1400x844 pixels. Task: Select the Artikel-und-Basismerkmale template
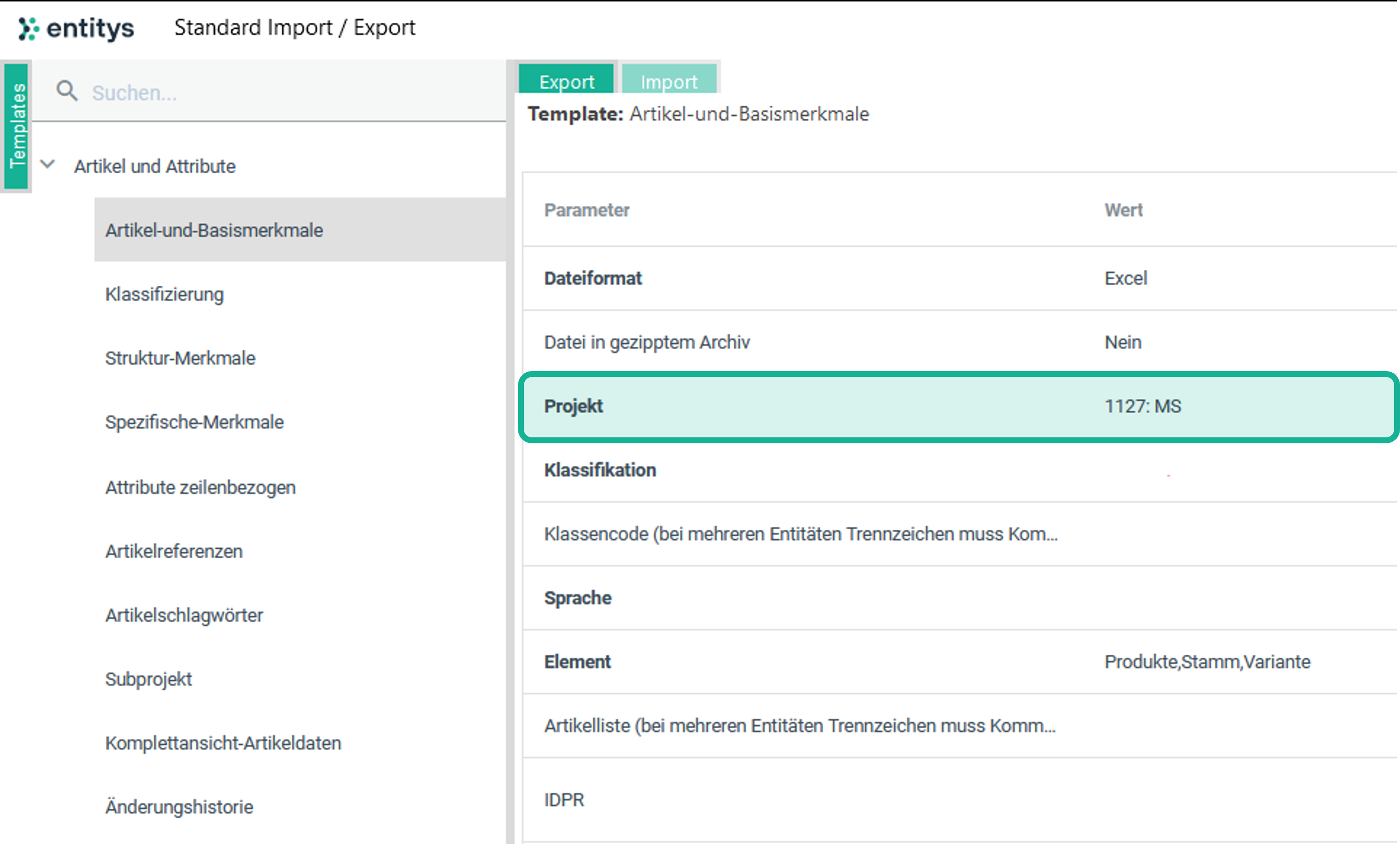click(300, 230)
